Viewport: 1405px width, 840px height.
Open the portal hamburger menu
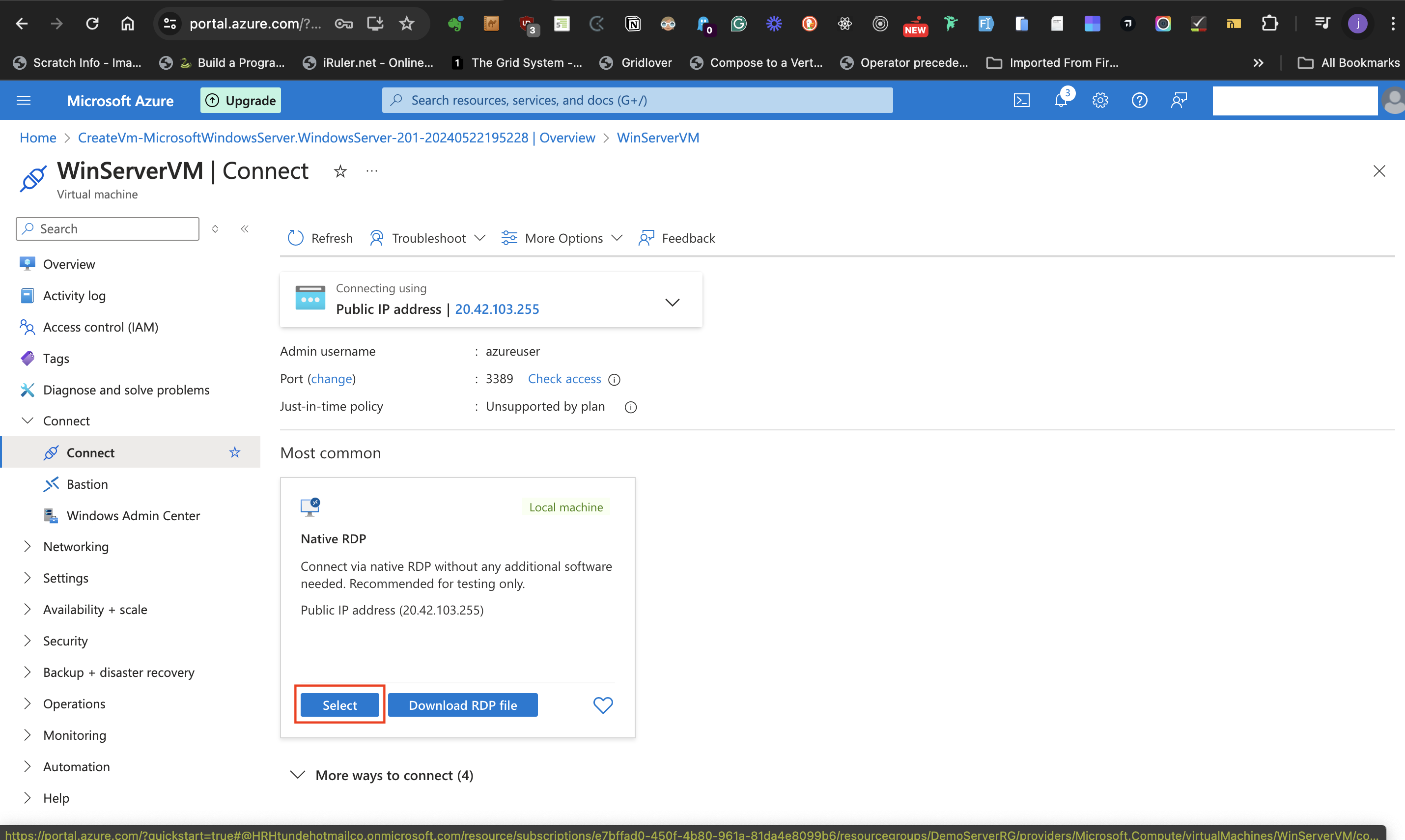[23, 100]
